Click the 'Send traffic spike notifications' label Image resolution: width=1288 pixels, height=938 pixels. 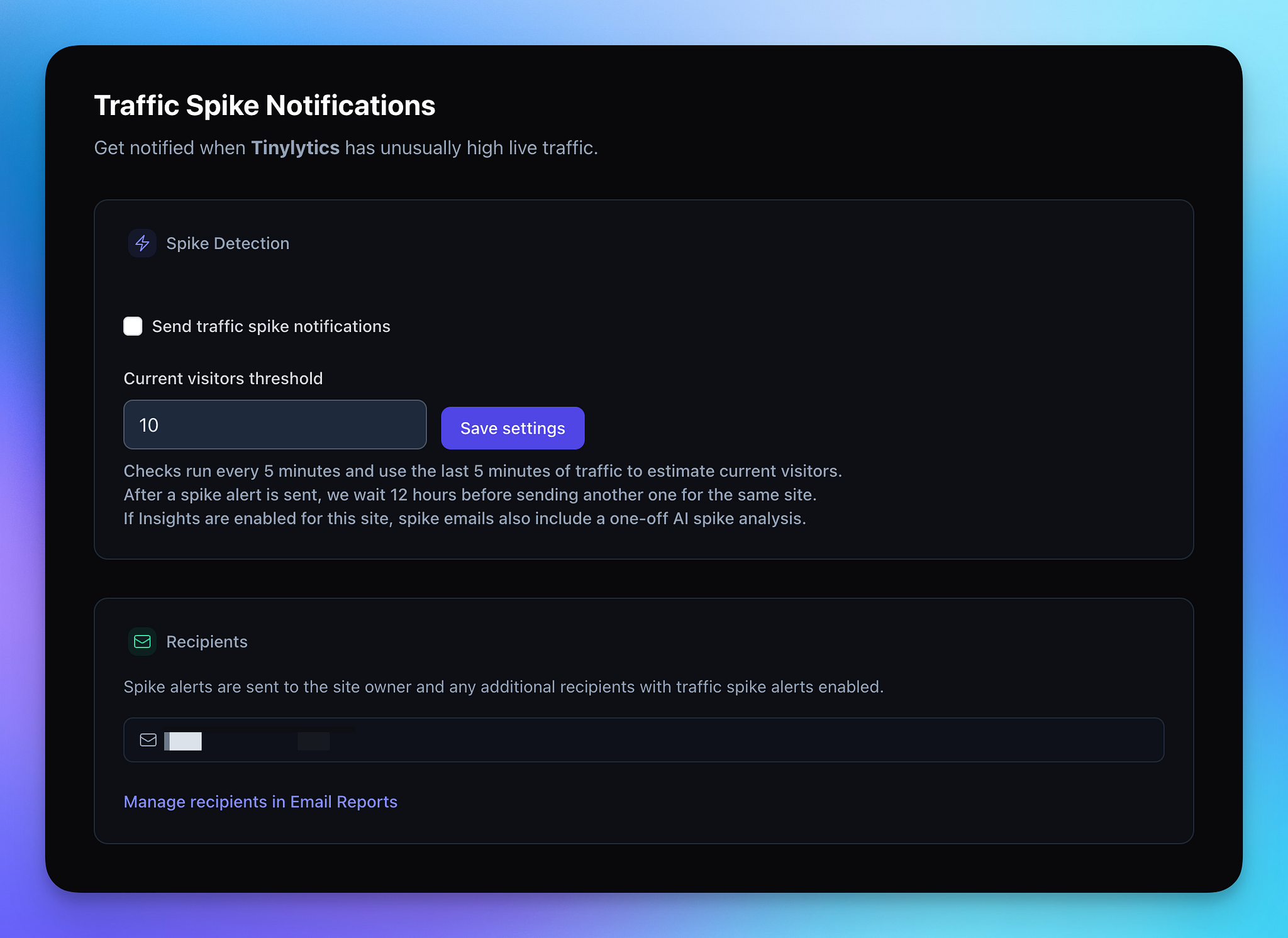pos(271,326)
